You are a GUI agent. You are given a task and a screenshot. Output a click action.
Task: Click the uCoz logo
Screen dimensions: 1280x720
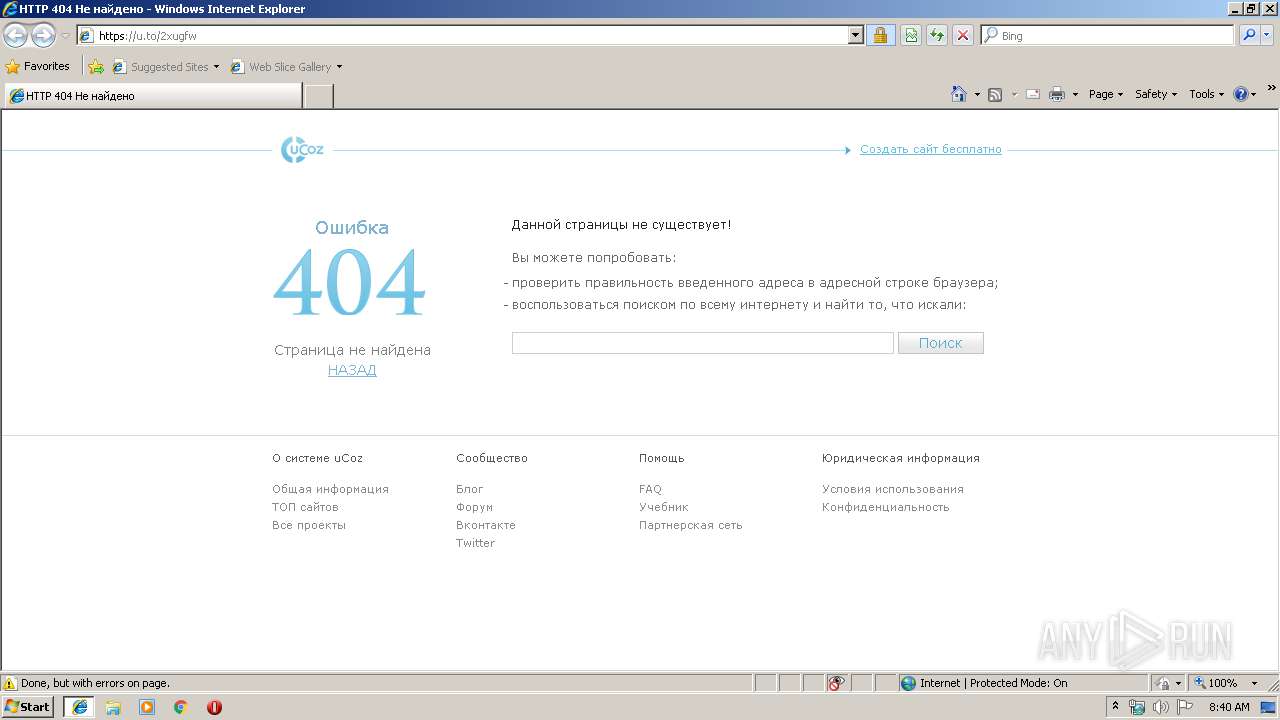pos(302,150)
